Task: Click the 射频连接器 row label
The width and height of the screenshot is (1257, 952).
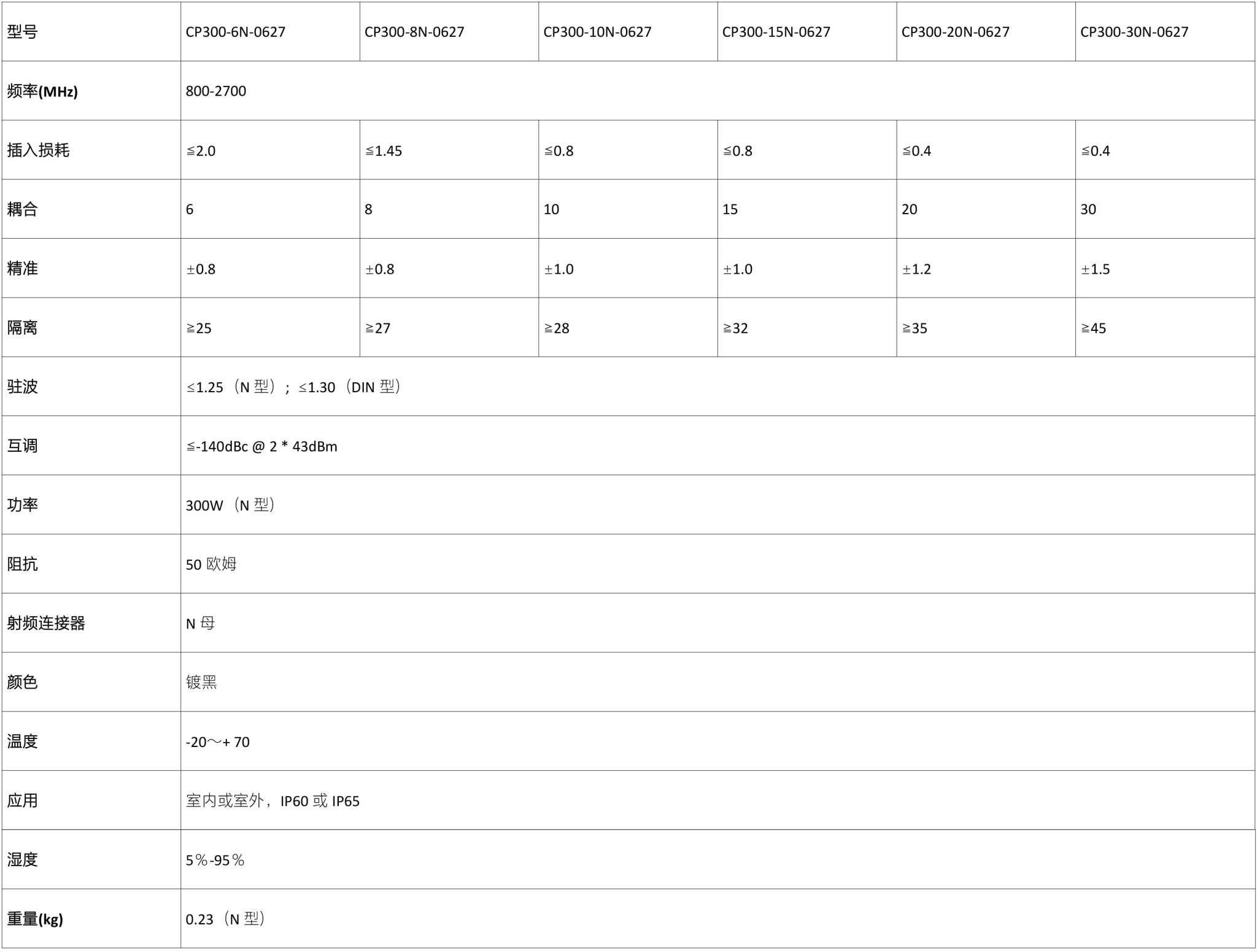Action: pyautogui.click(x=46, y=623)
